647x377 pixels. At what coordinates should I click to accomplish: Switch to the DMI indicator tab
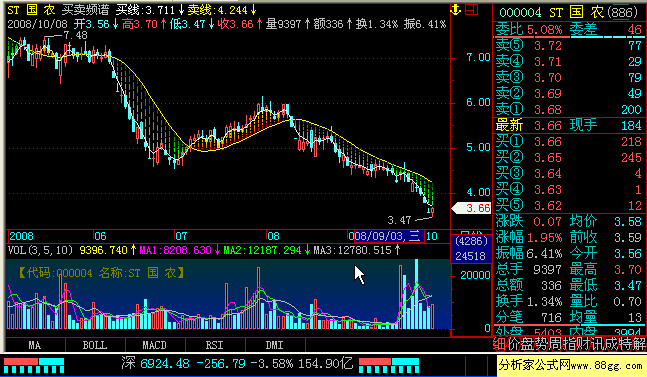coord(274,345)
